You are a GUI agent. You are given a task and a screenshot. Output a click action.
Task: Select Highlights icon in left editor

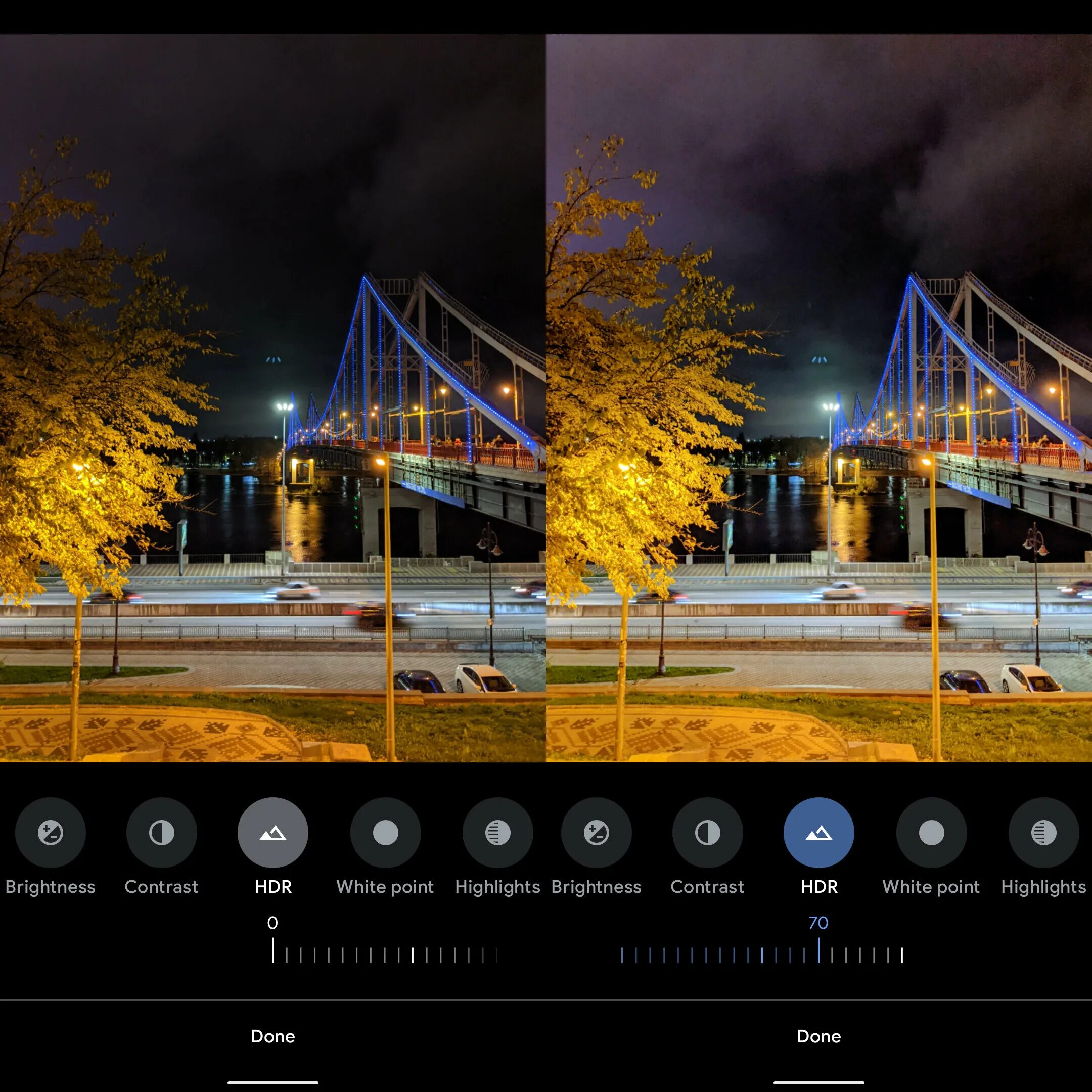(497, 832)
